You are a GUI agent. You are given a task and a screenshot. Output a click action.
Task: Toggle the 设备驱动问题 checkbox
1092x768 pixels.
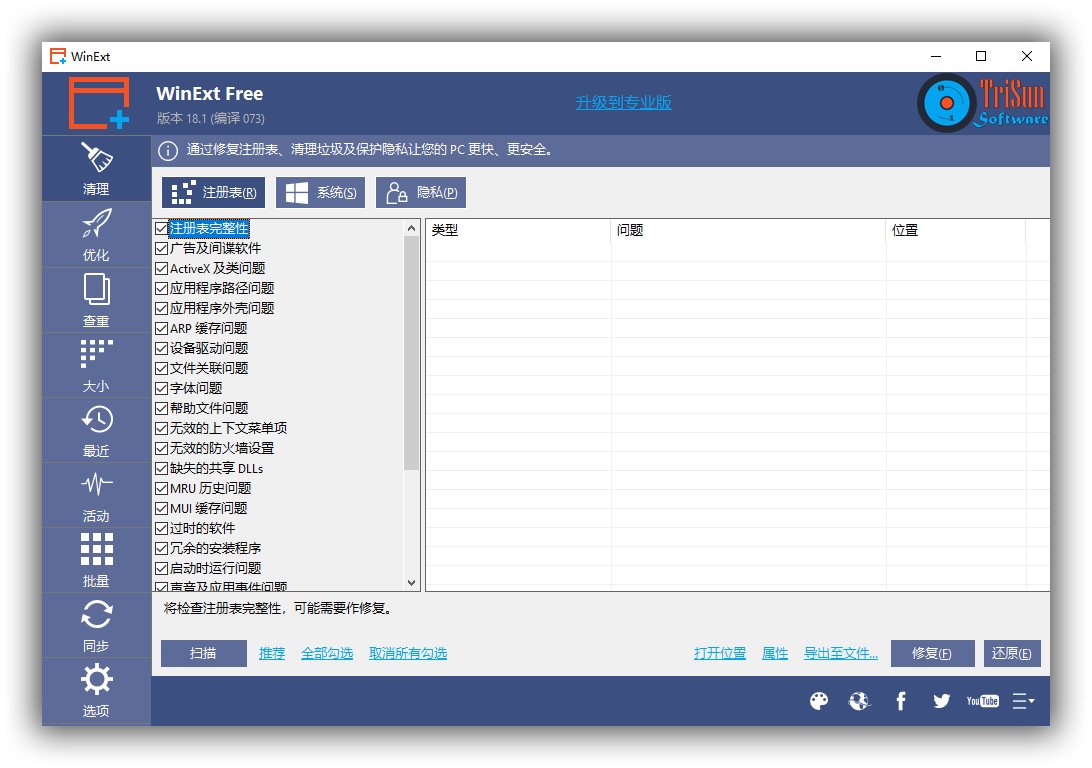click(162, 349)
